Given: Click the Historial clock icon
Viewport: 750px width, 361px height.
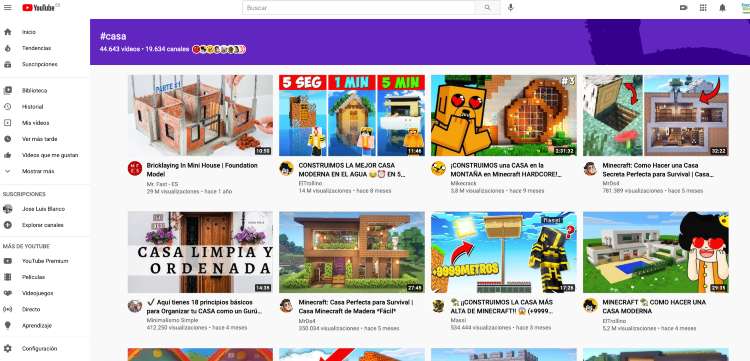Looking at the screenshot, I should tap(8, 107).
